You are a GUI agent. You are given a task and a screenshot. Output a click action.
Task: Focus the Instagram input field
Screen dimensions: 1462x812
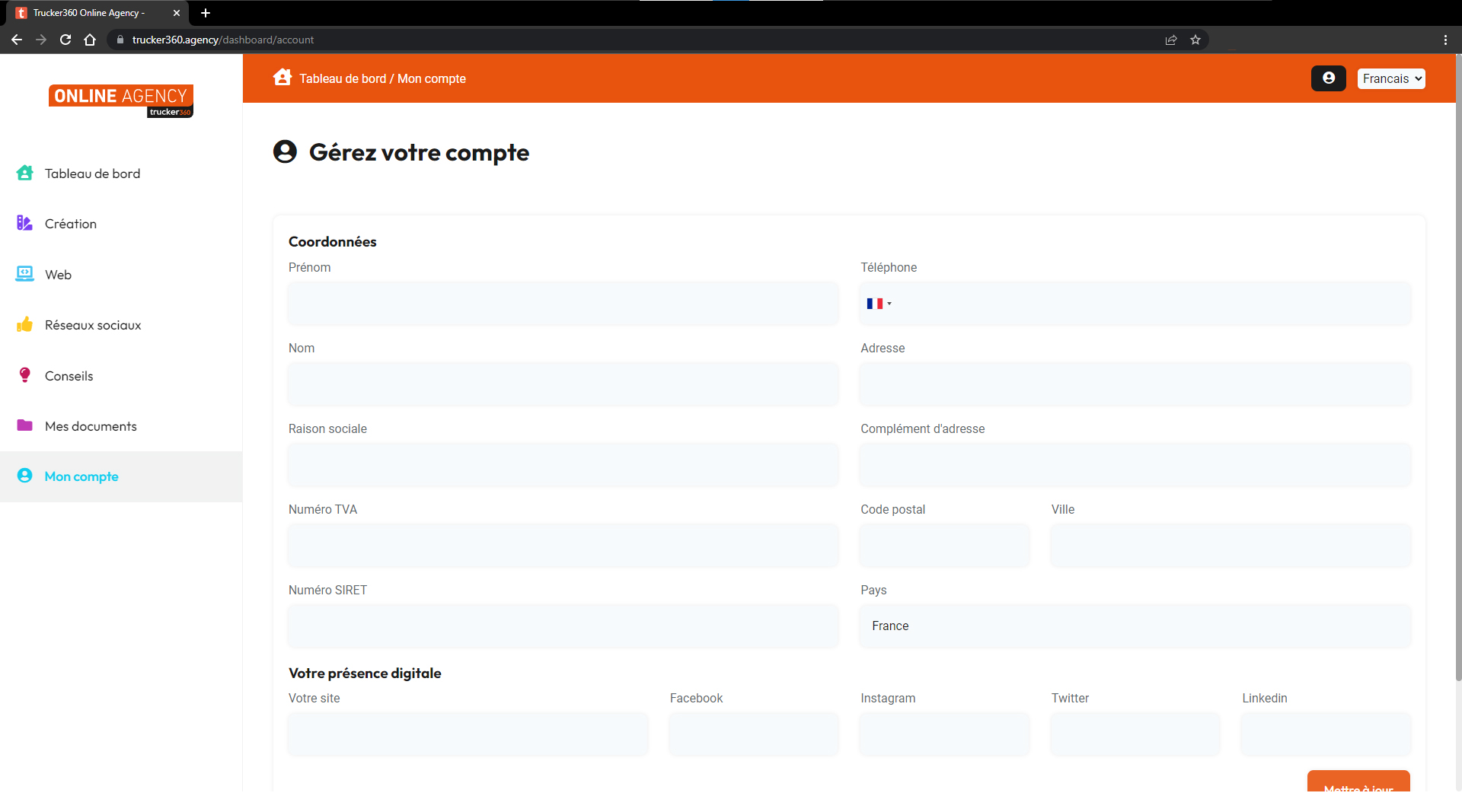(x=944, y=734)
